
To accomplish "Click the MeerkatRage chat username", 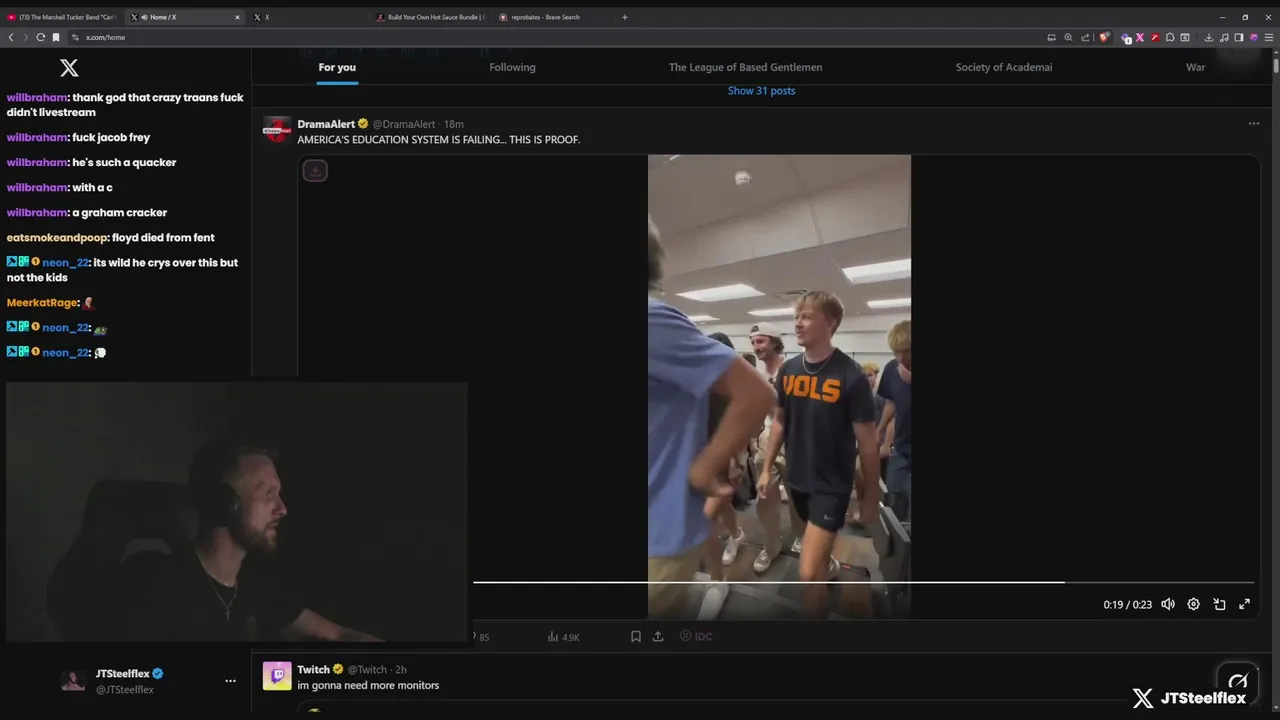I will [x=42, y=302].
